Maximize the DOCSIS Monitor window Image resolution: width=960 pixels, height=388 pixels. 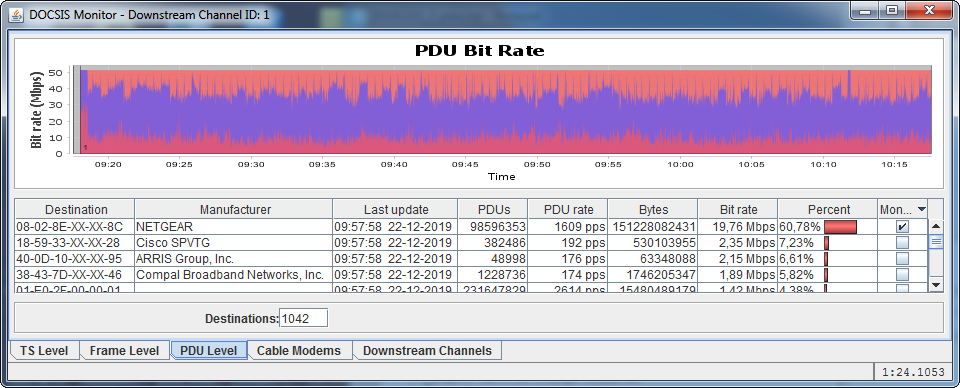click(x=891, y=10)
